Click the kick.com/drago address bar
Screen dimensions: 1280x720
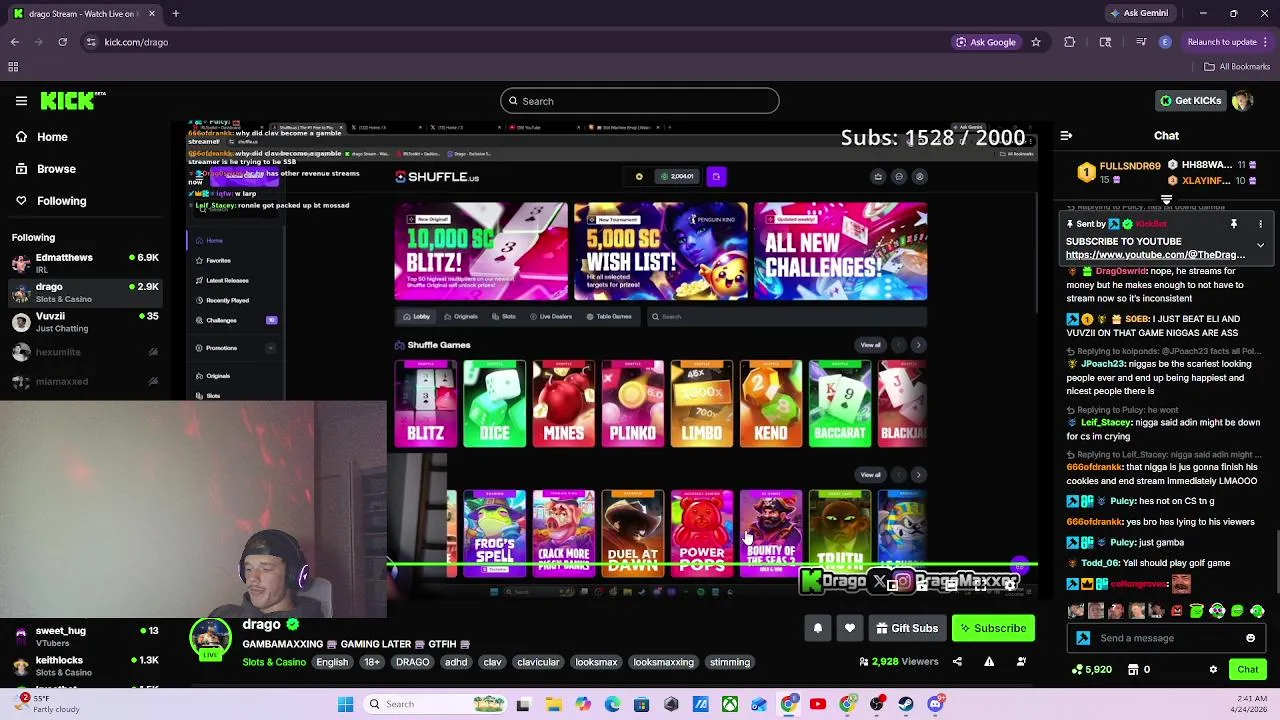(136, 42)
